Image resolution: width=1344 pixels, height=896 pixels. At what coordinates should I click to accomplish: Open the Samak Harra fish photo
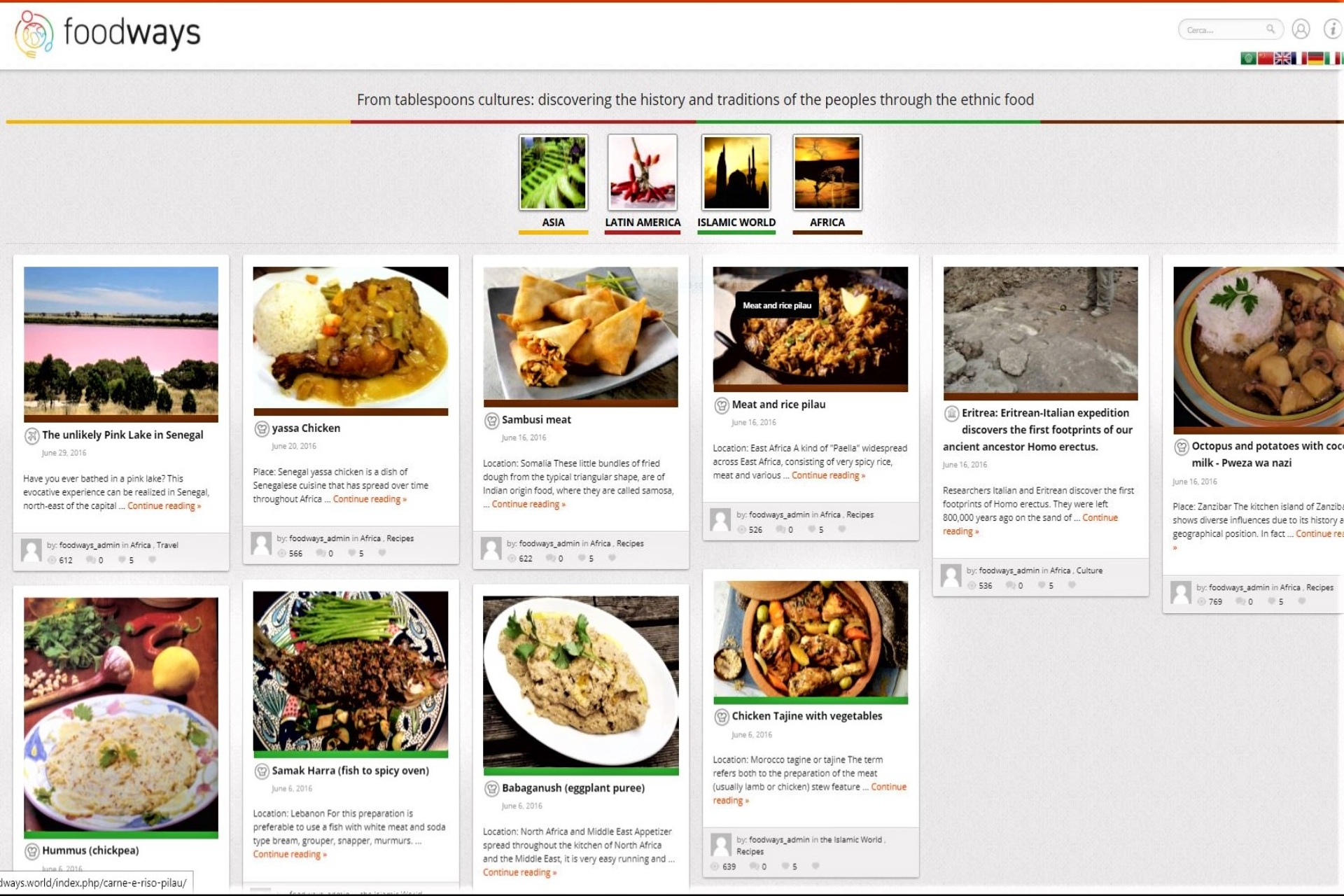click(351, 671)
